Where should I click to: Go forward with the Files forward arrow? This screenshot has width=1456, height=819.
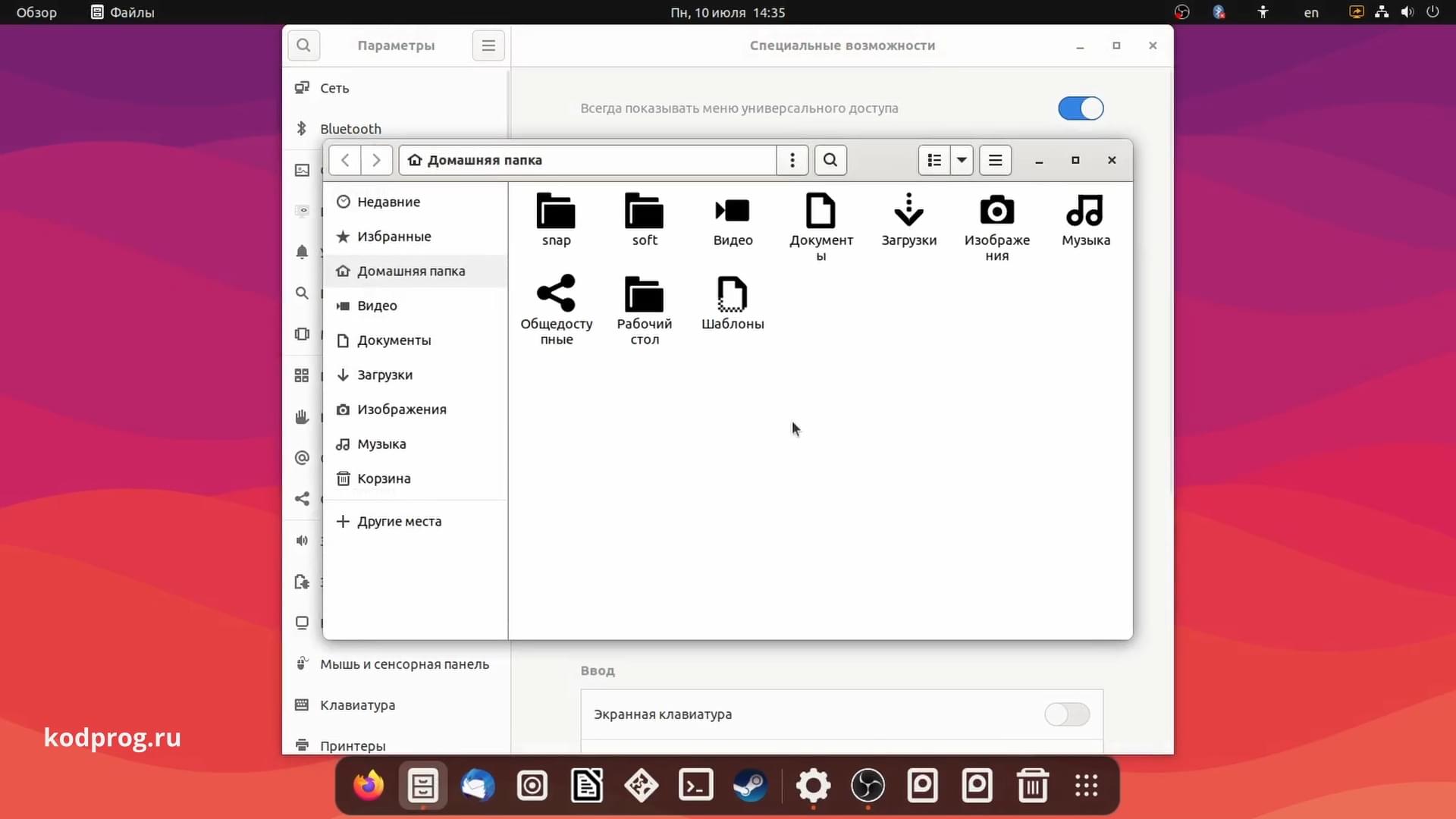click(x=376, y=160)
